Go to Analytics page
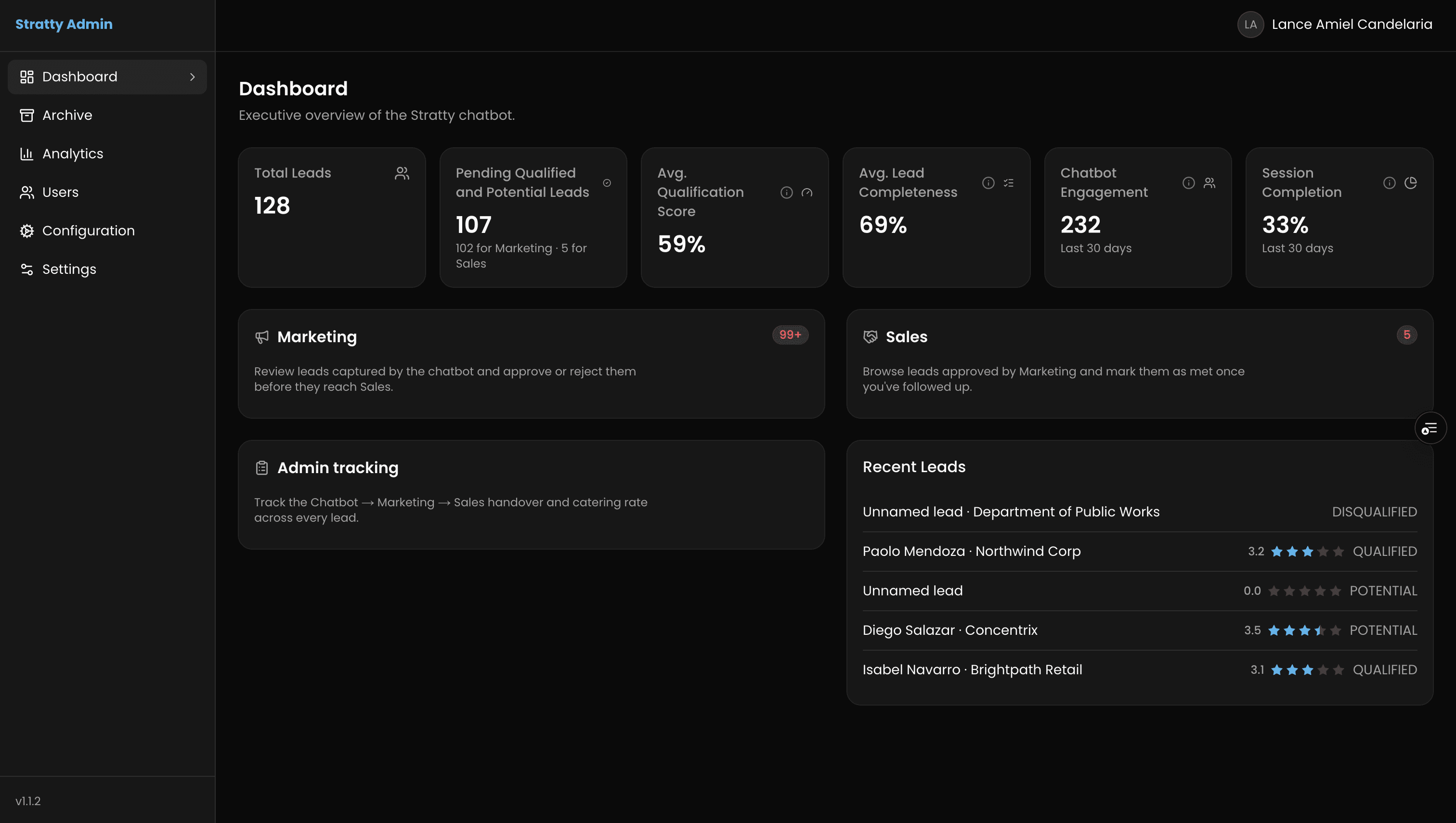Viewport: 1456px width, 823px height. [x=107, y=154]
